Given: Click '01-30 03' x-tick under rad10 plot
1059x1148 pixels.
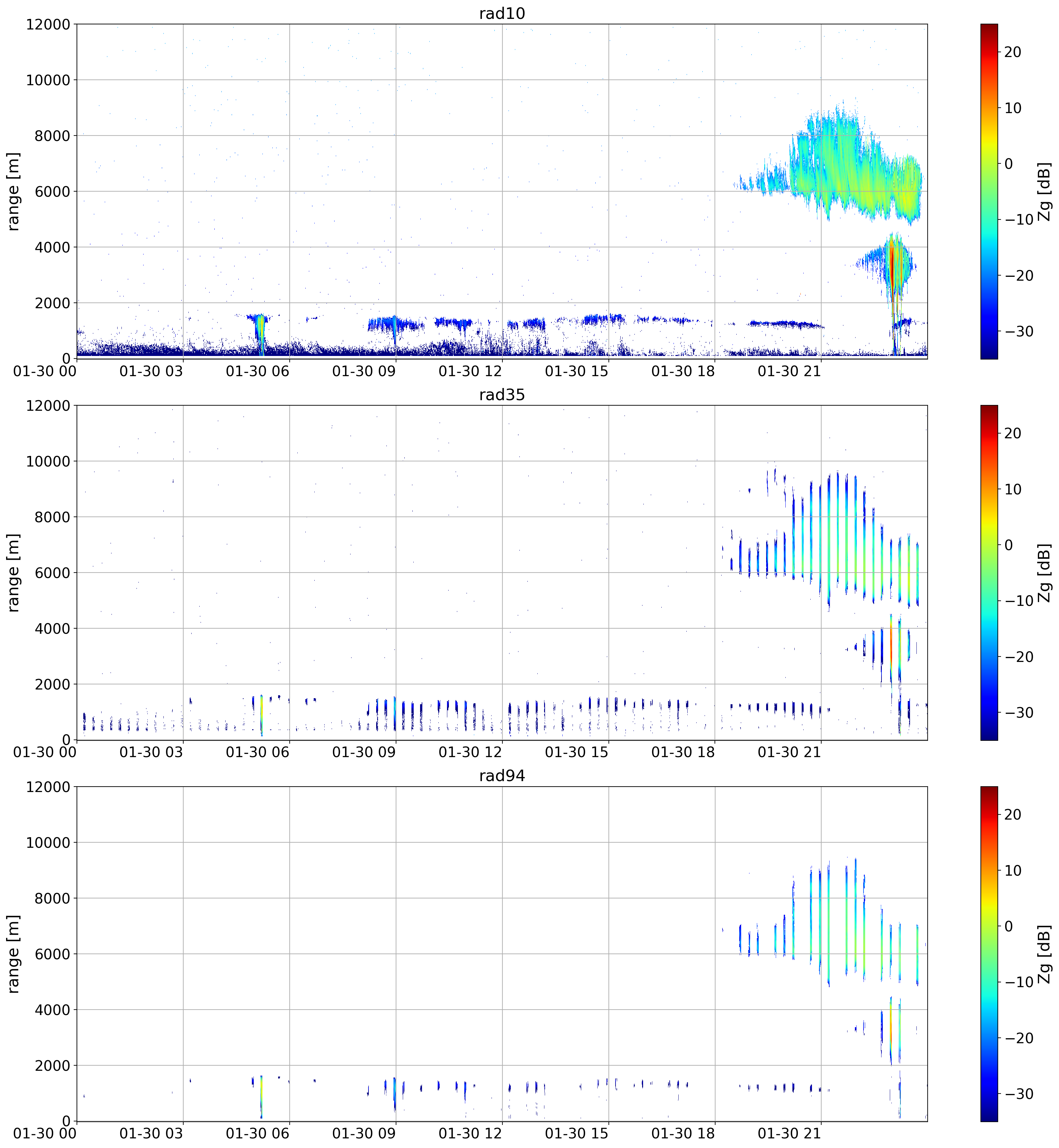Looking at the screenshot, I should coord(151,371).
